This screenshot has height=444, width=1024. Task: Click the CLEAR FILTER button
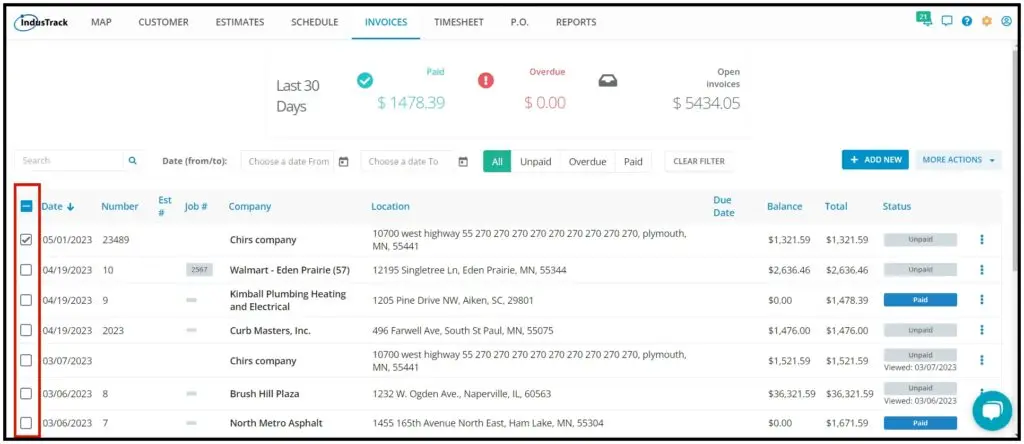(699, 161)
